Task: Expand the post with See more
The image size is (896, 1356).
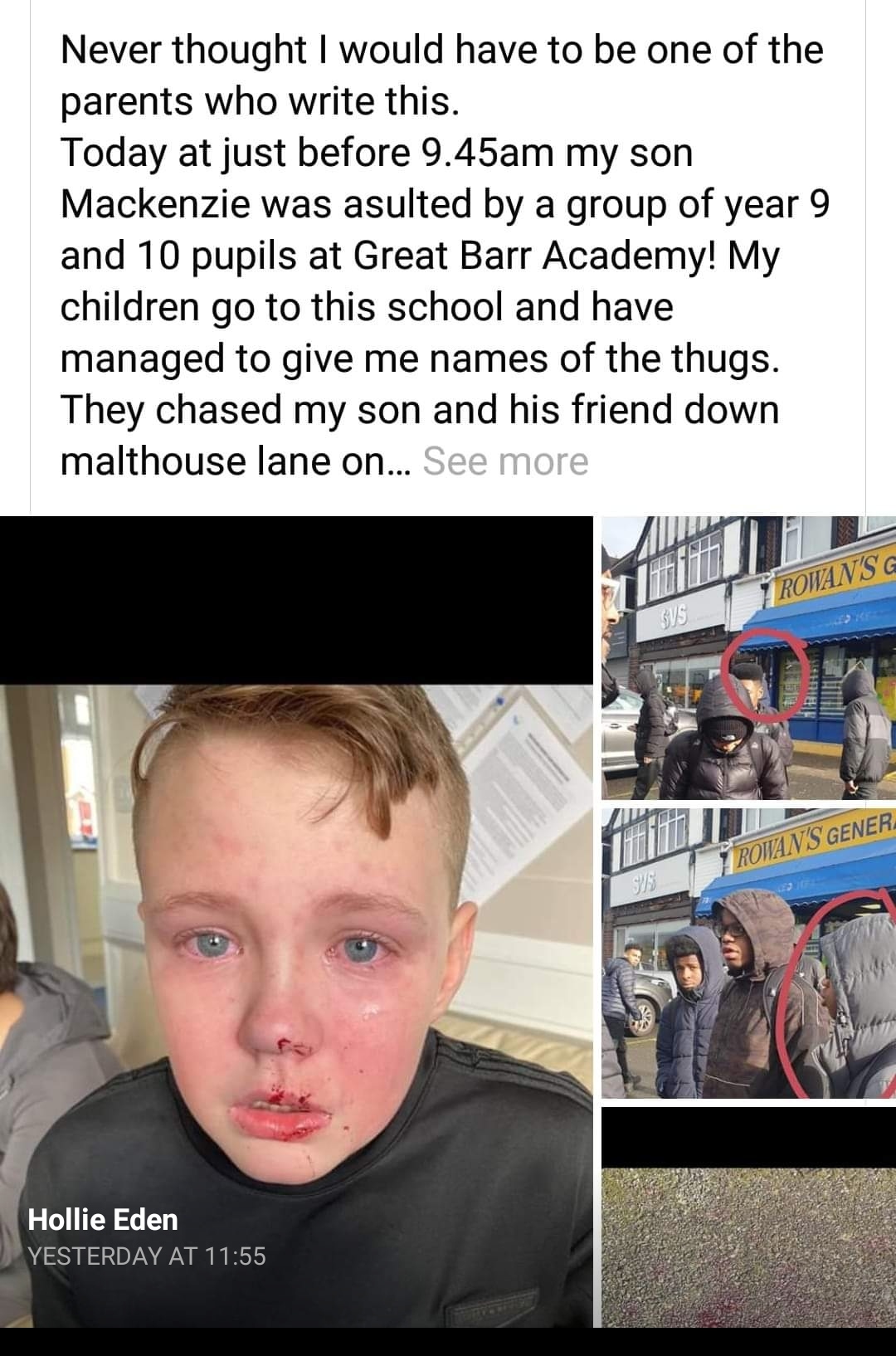Action: click(505, 461)
